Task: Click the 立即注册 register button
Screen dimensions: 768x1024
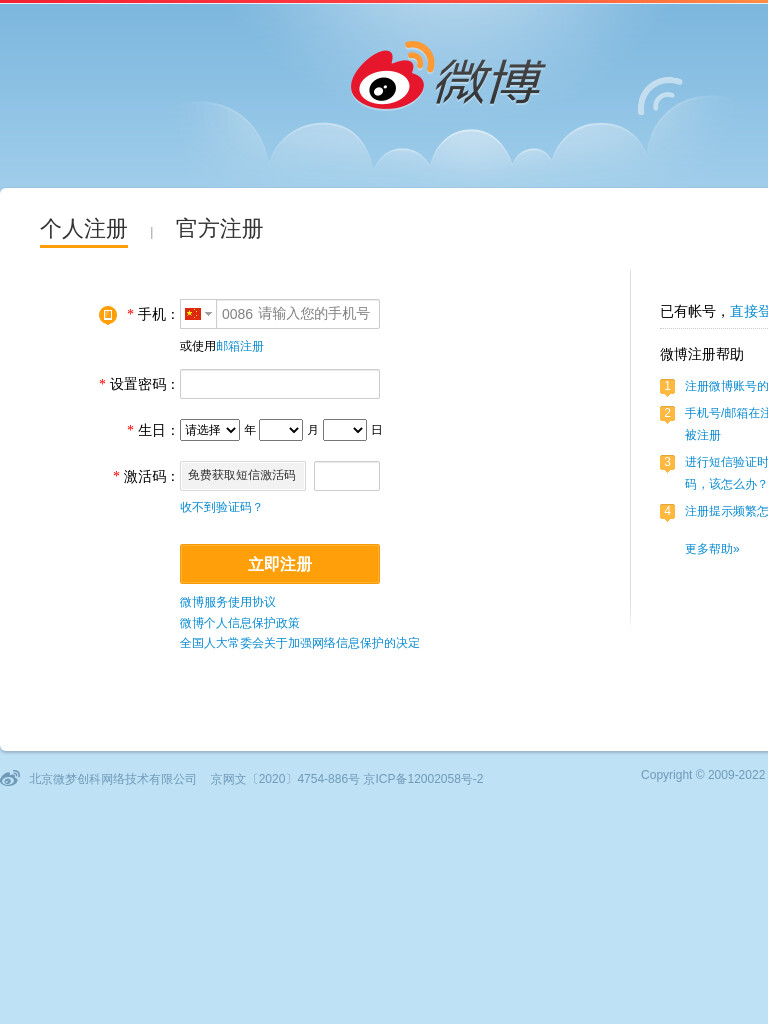Action: point(280,564)
